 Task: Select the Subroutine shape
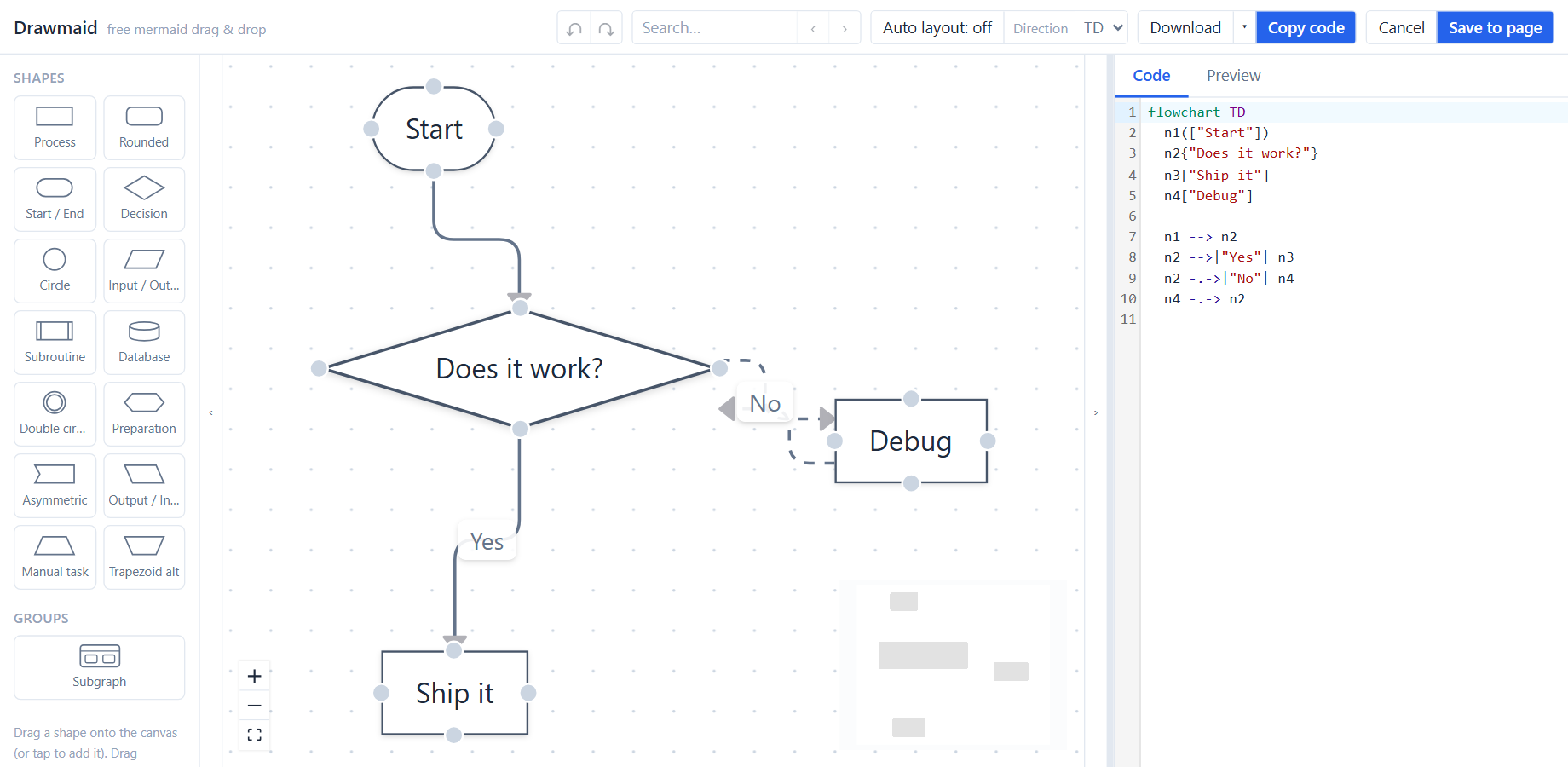pyautogui.click(x=55, y=343)
